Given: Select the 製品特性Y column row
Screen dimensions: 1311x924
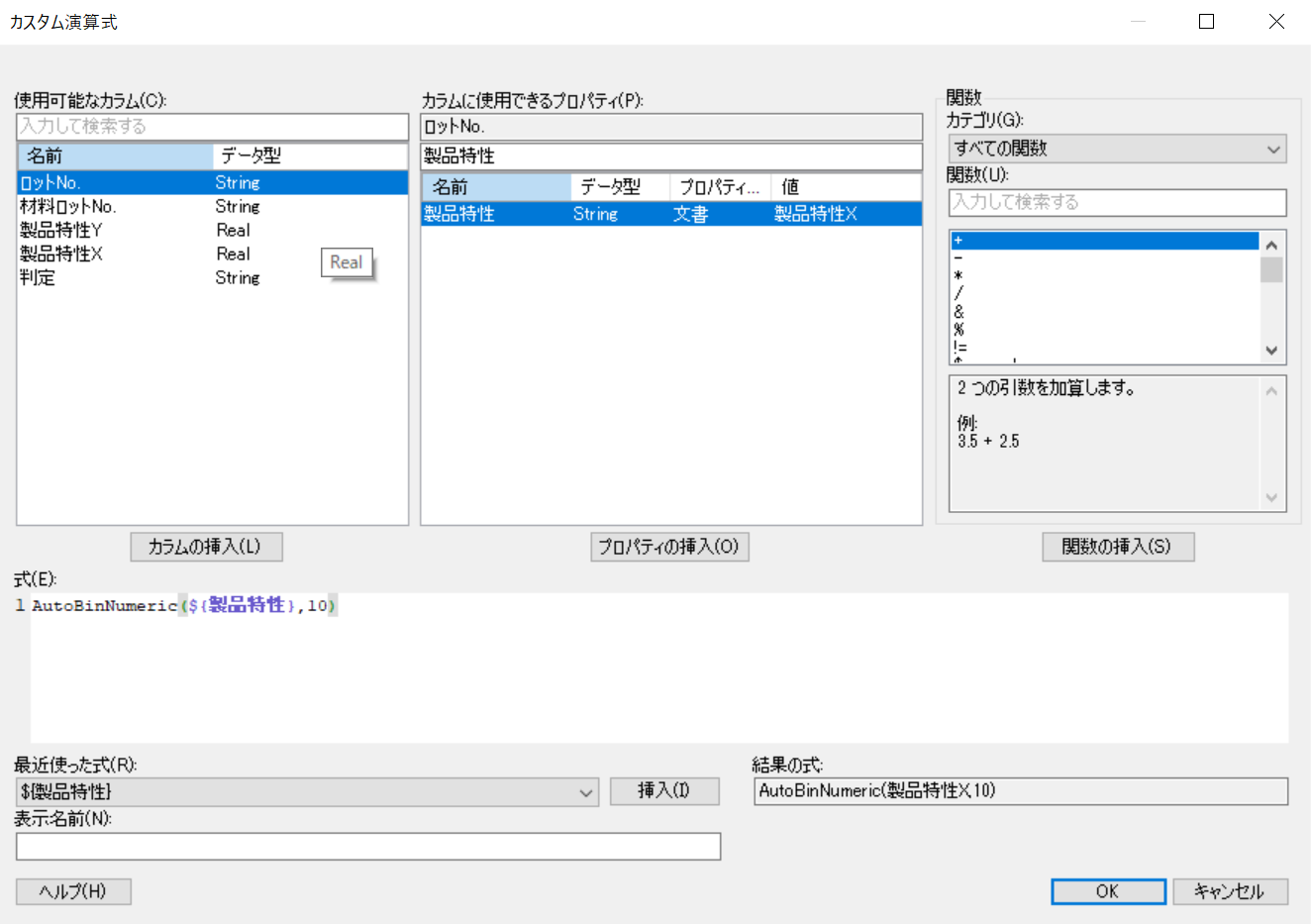Looking at the screenshot, I should (212, 230).
